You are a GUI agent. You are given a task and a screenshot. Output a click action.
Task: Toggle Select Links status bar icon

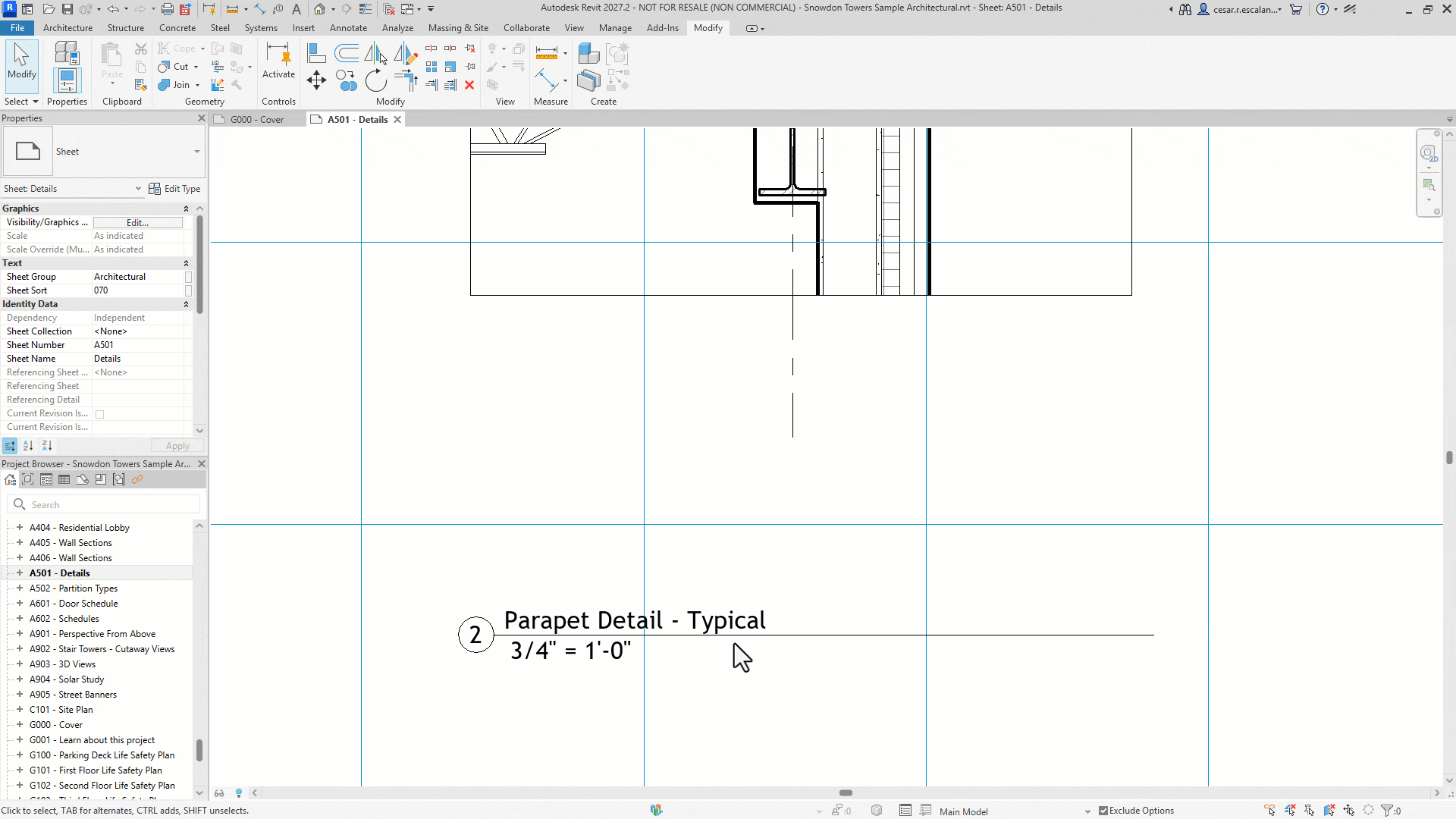[1270, 811]
